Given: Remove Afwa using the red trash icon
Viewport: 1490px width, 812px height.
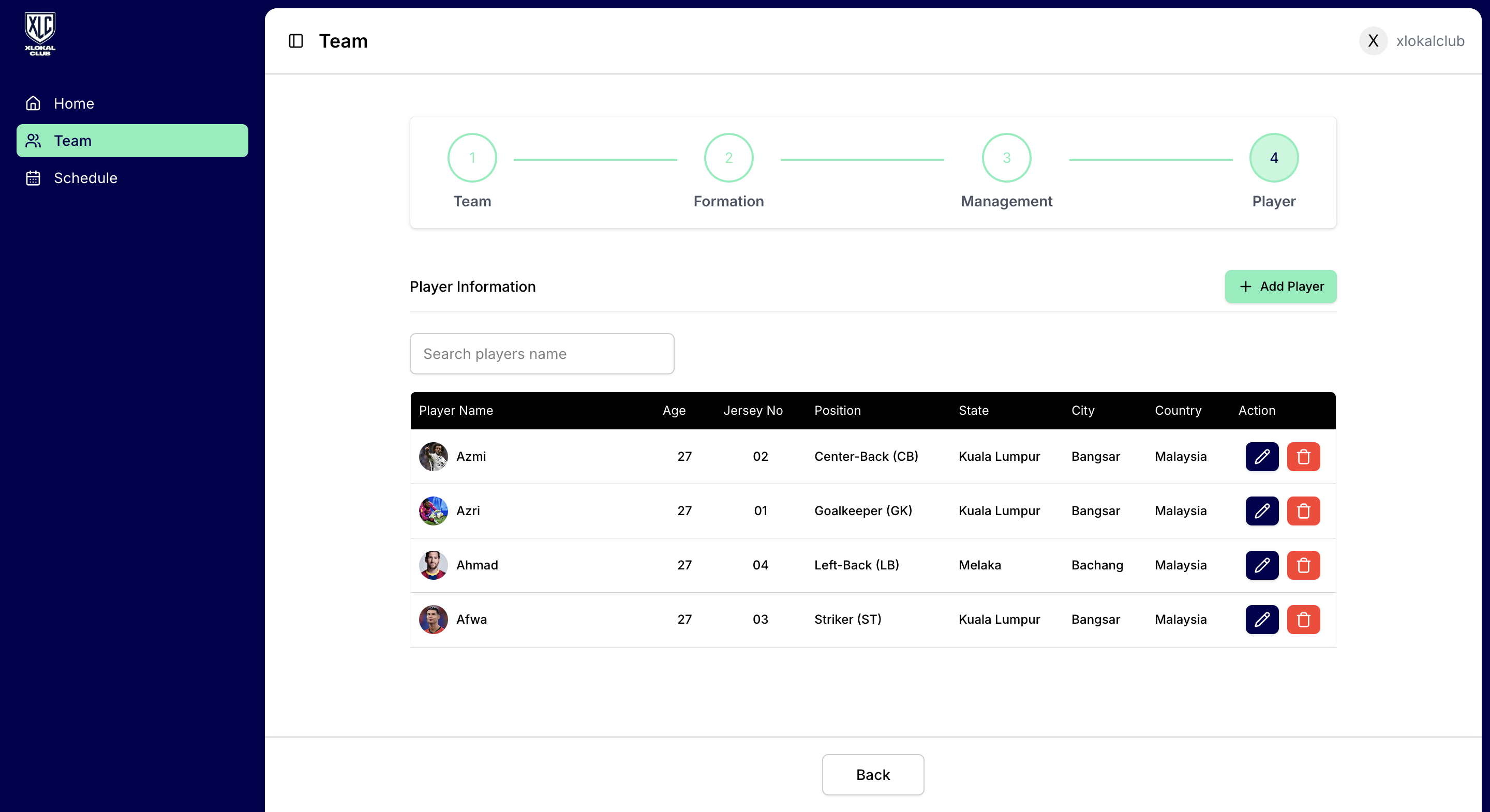Looking at the screenshot, I should point(1303,620).
